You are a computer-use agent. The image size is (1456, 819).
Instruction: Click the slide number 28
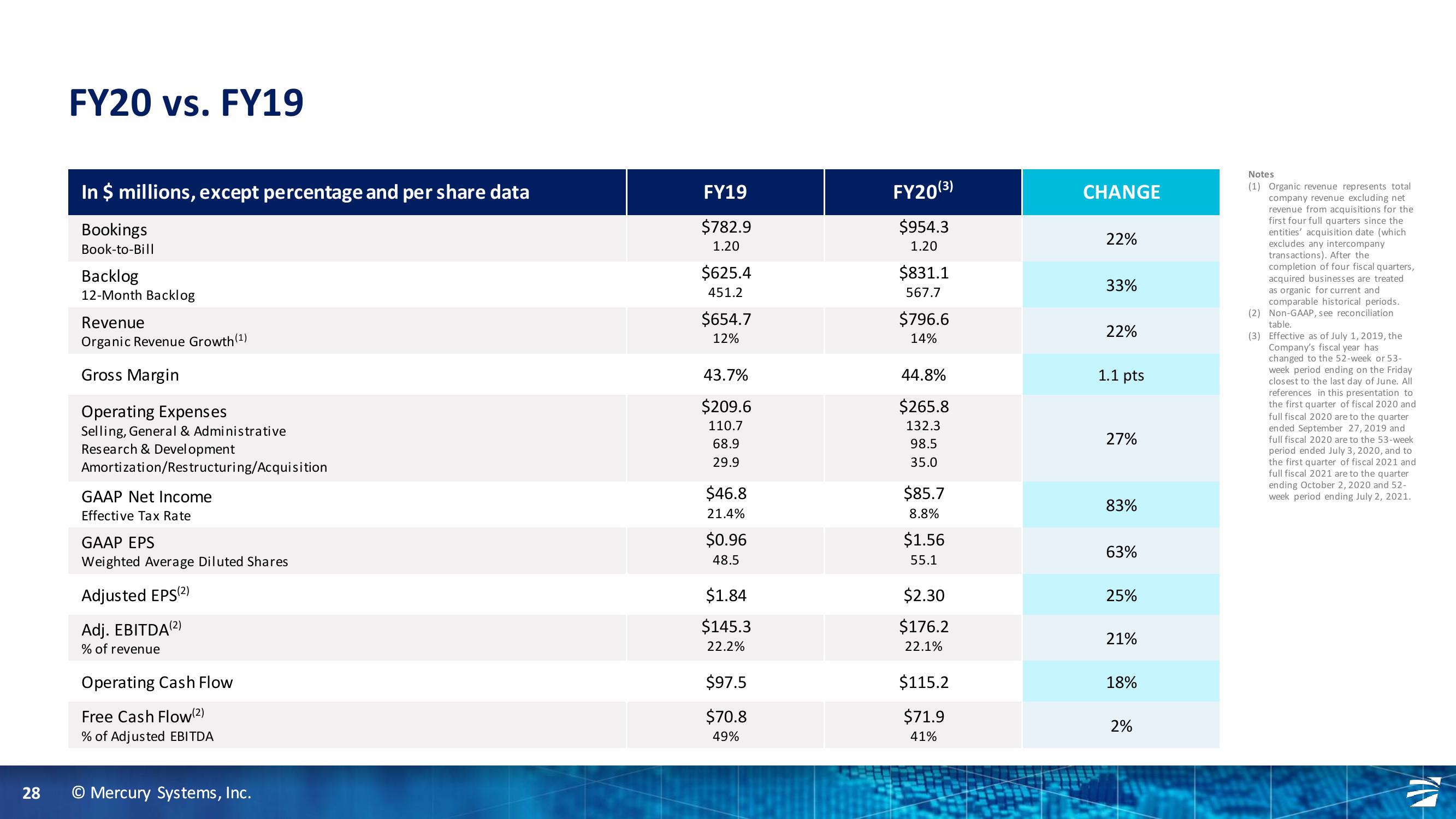pyautogui.click(x=31, y=793)
